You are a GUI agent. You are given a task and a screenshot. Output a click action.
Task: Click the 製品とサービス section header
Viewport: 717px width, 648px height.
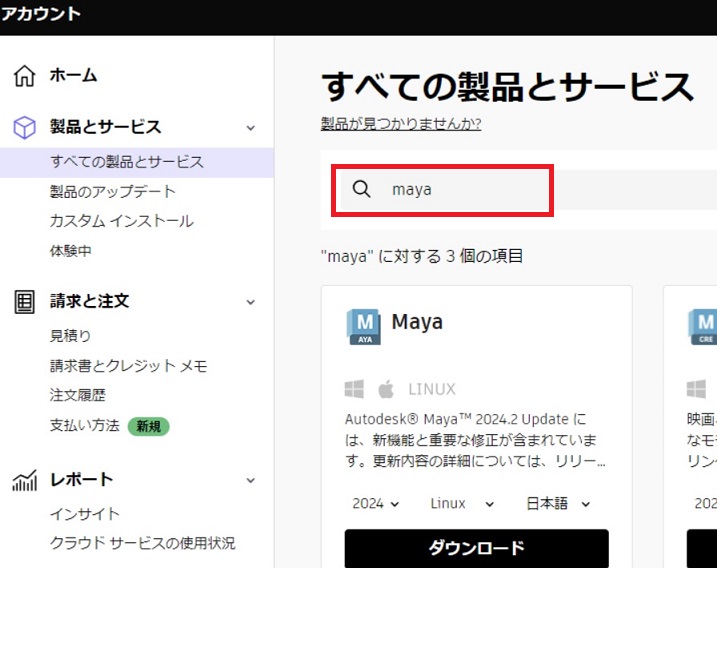105,127
